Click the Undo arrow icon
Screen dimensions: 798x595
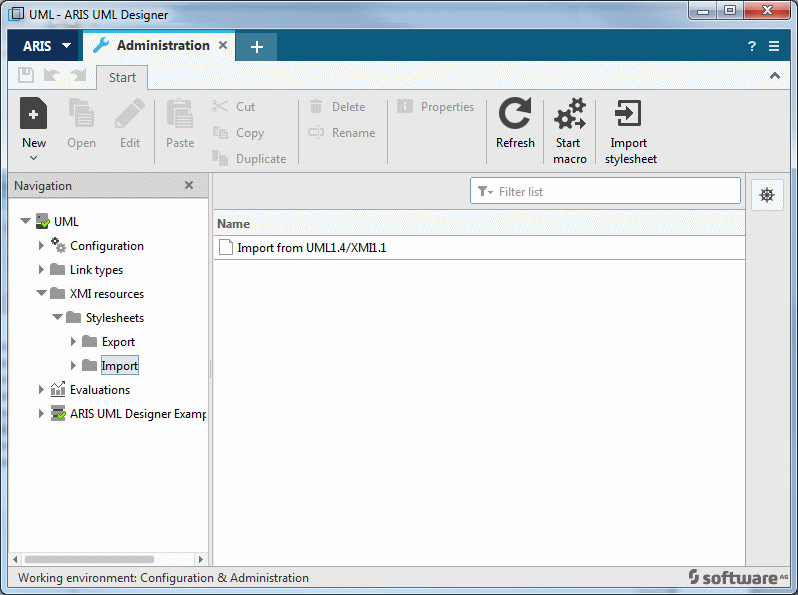51,75
